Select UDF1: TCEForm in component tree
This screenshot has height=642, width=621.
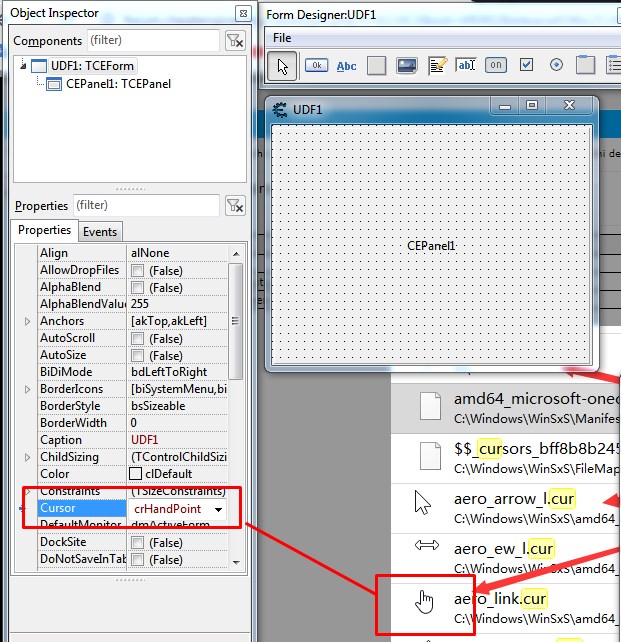coord(93,66)
